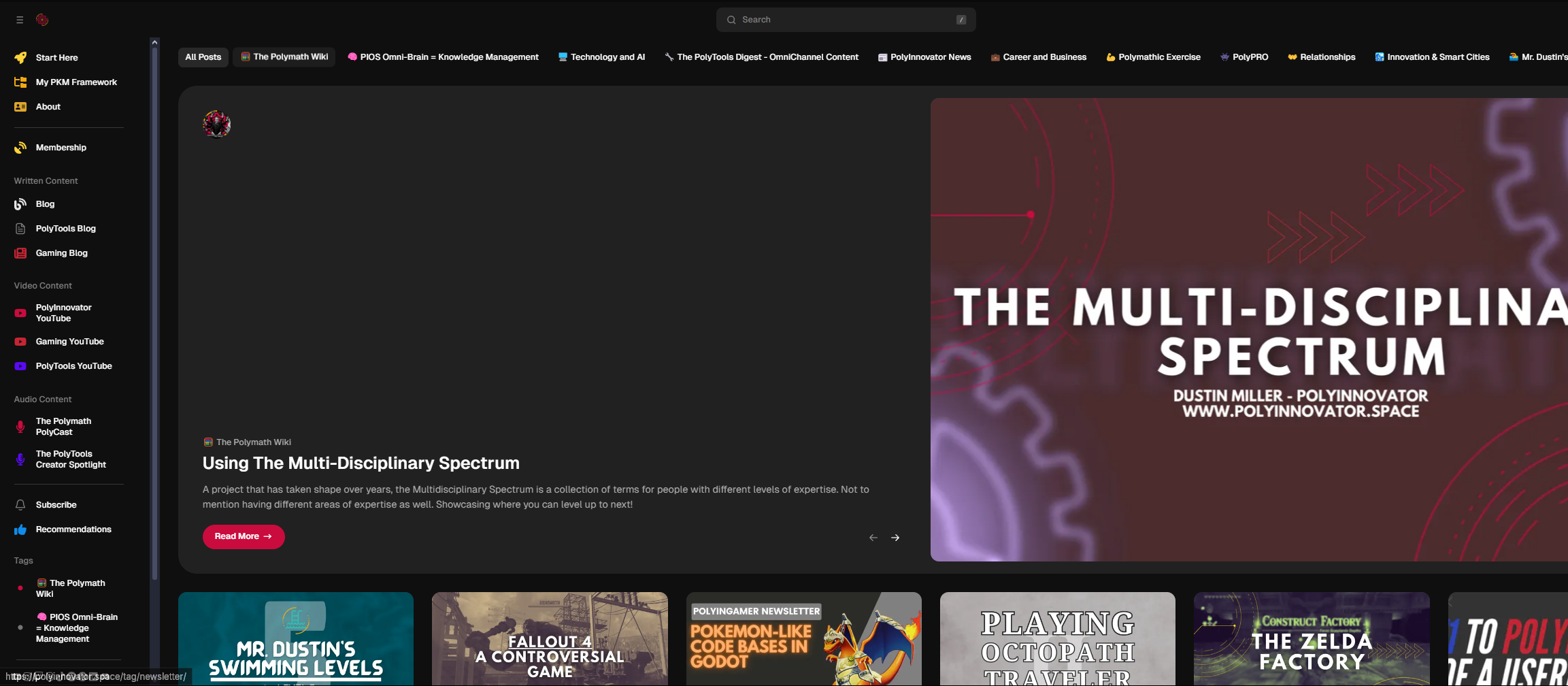Image resolution: width=1568 pixels, height=686 pixels.
Task: Click the PolyInnovator site logo
Action: tap(42, 20)
